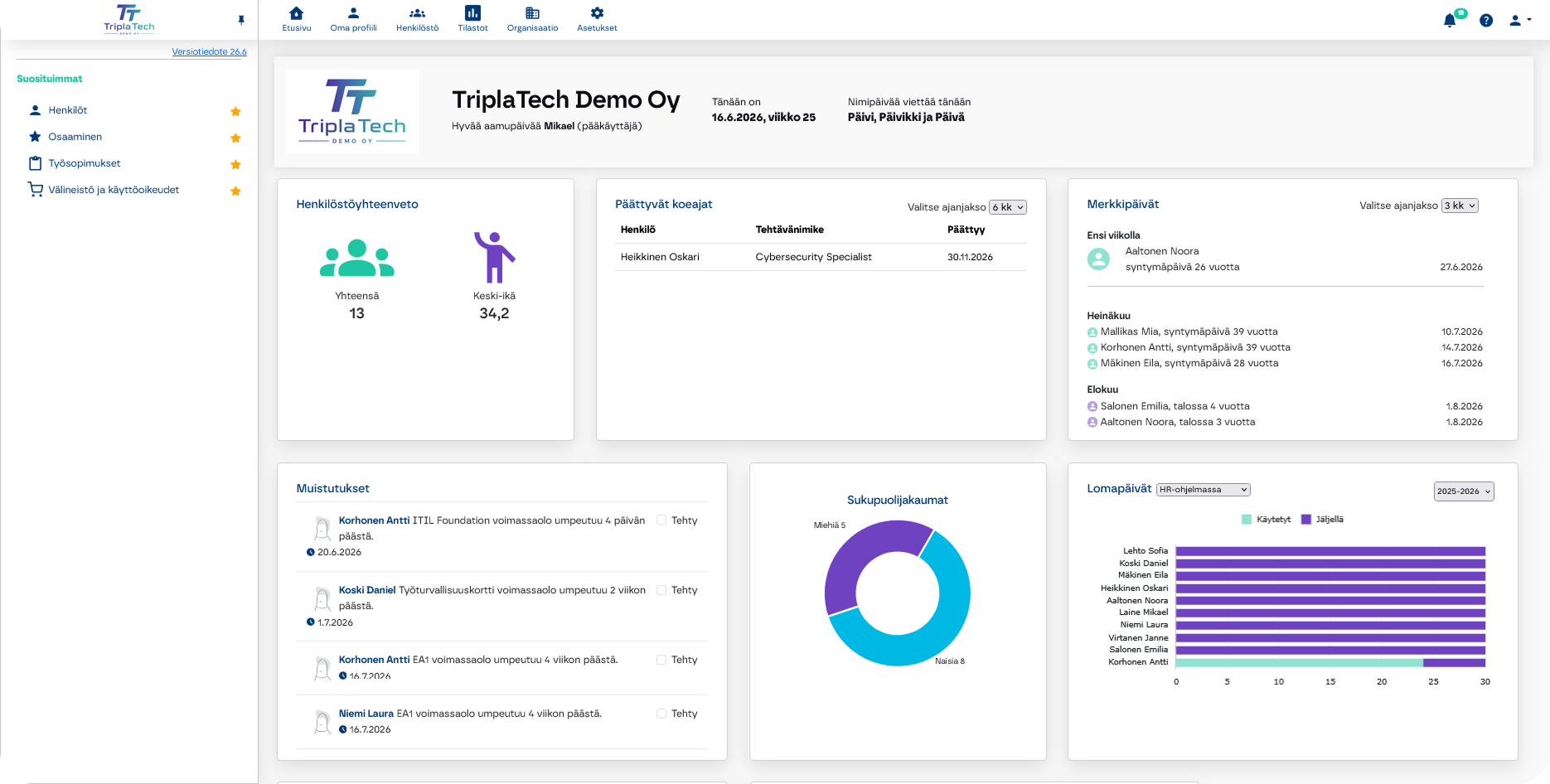The height and width of the screenshot is (784, 1550).
Task: Open the Asetukset gear icon
Action: pos(597,13)
